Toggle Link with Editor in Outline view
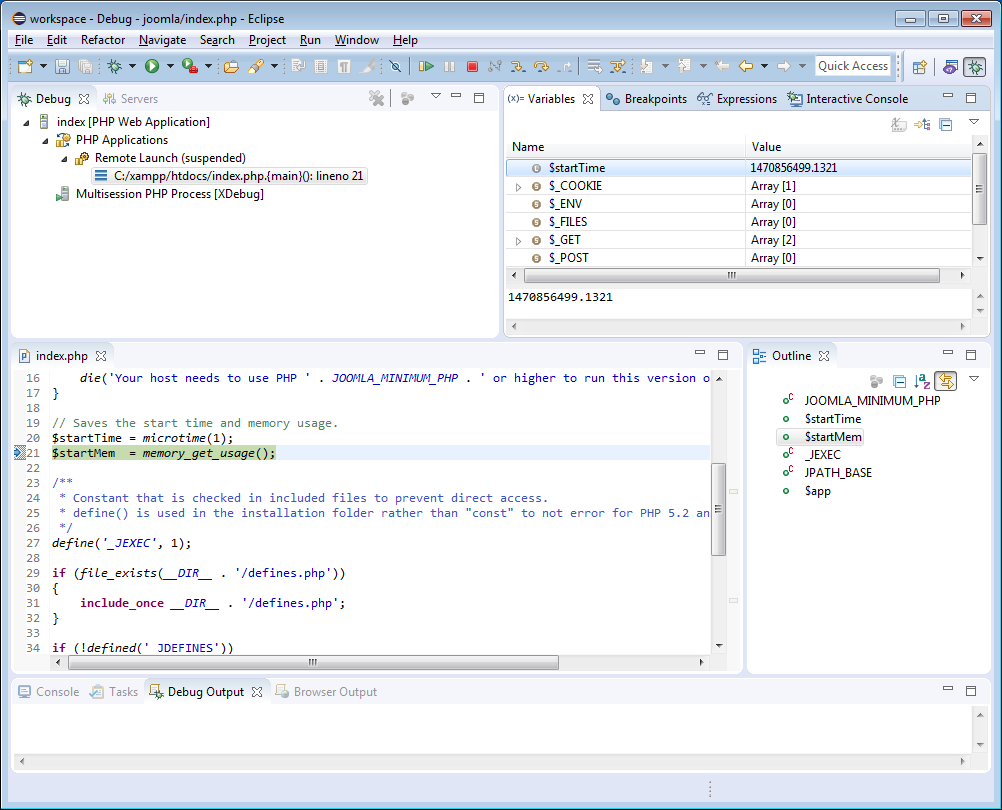This screenshot has height=810, width=1002. pyautogui.click(x=945, y=381)
